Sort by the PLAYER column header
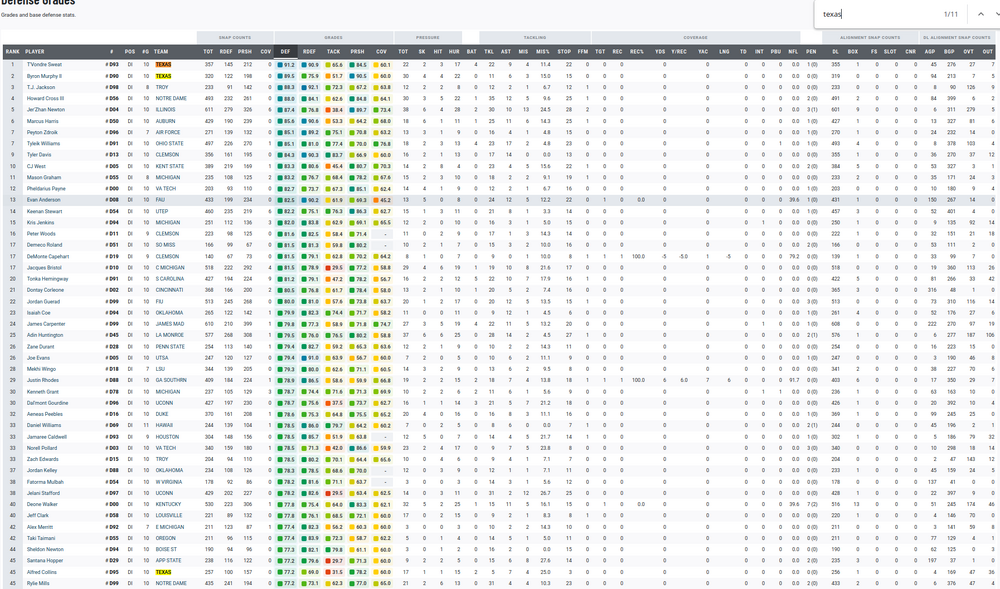The height and width of the screenshot is (589, 1000). [36, 51]
